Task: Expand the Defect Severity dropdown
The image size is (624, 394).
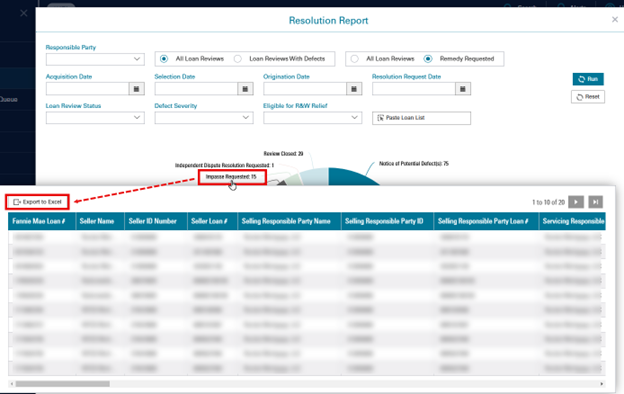Action: pos(204,118)
